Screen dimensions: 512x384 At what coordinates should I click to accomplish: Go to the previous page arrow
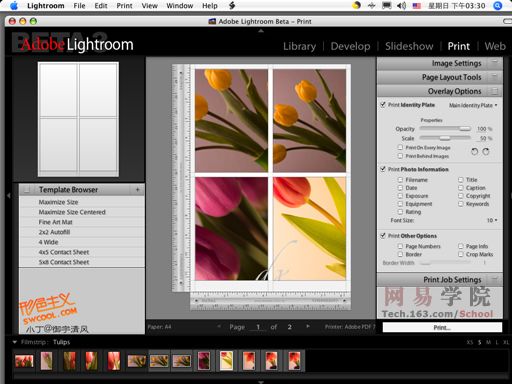coord(219,327)
